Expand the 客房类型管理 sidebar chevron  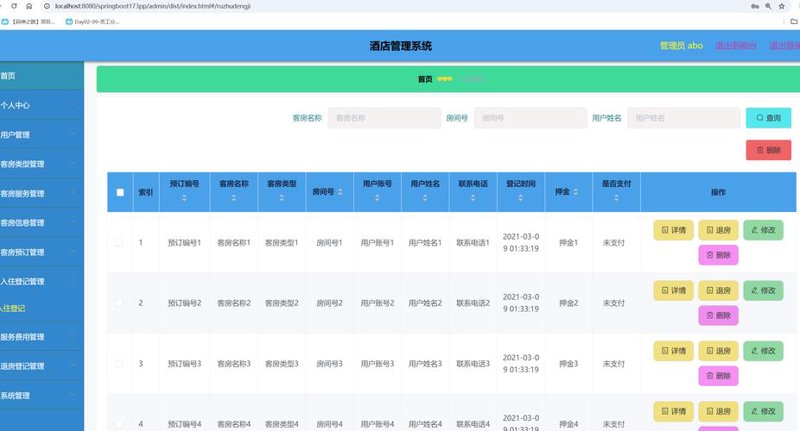point(73,164)
